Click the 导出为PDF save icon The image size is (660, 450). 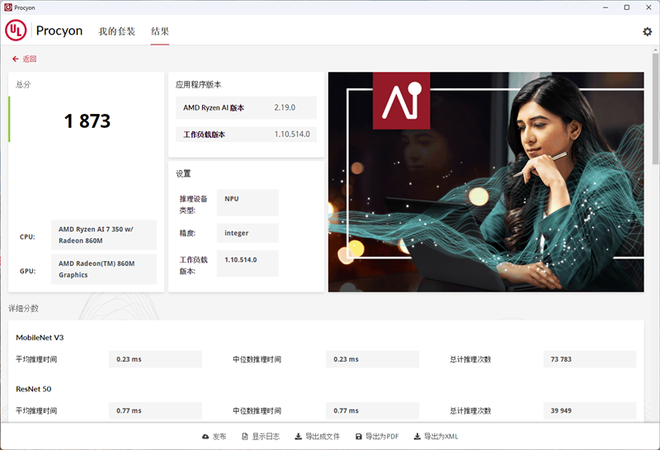point(358,437)
